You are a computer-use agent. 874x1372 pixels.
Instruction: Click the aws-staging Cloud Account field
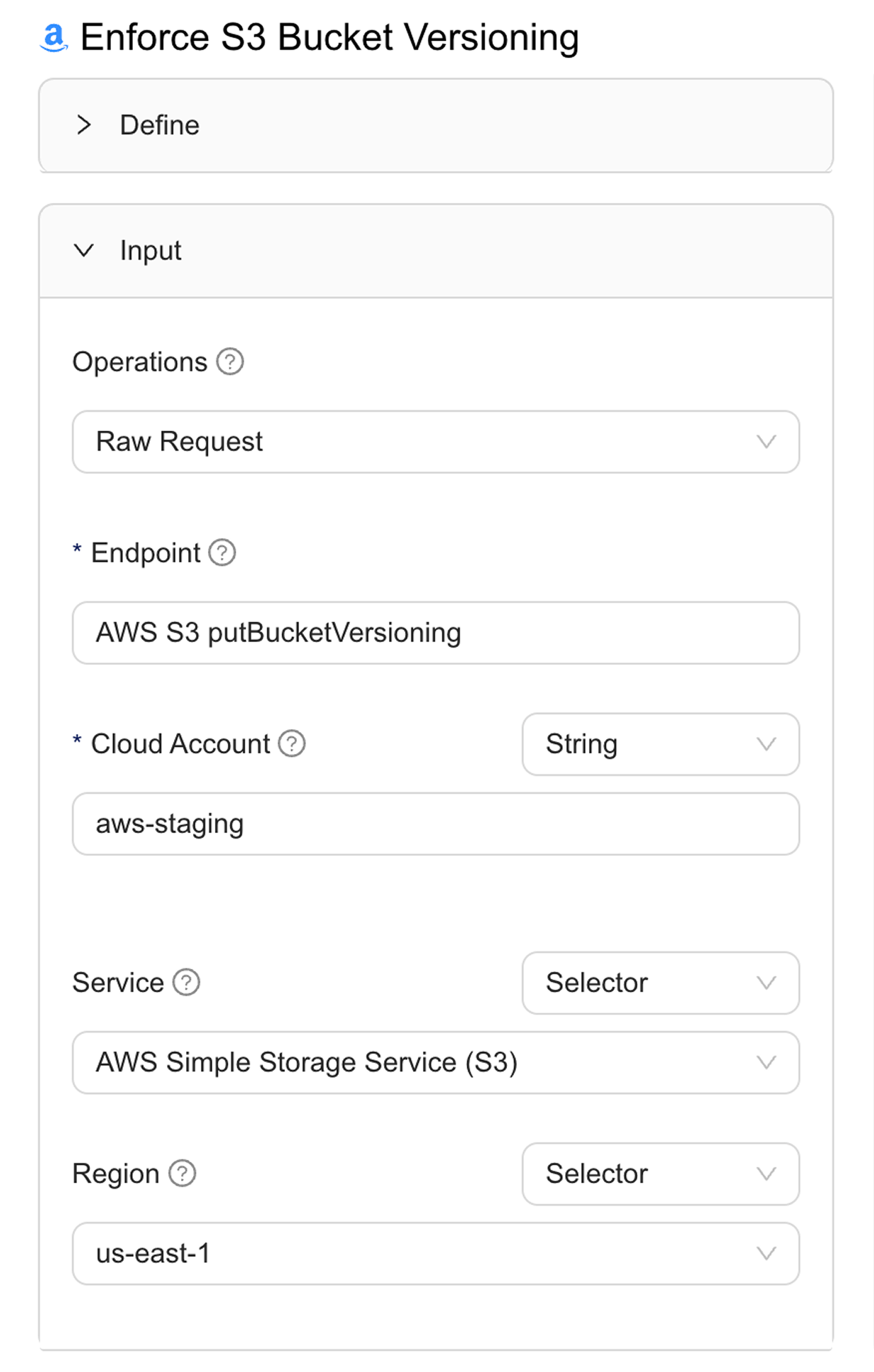[436, 824]
